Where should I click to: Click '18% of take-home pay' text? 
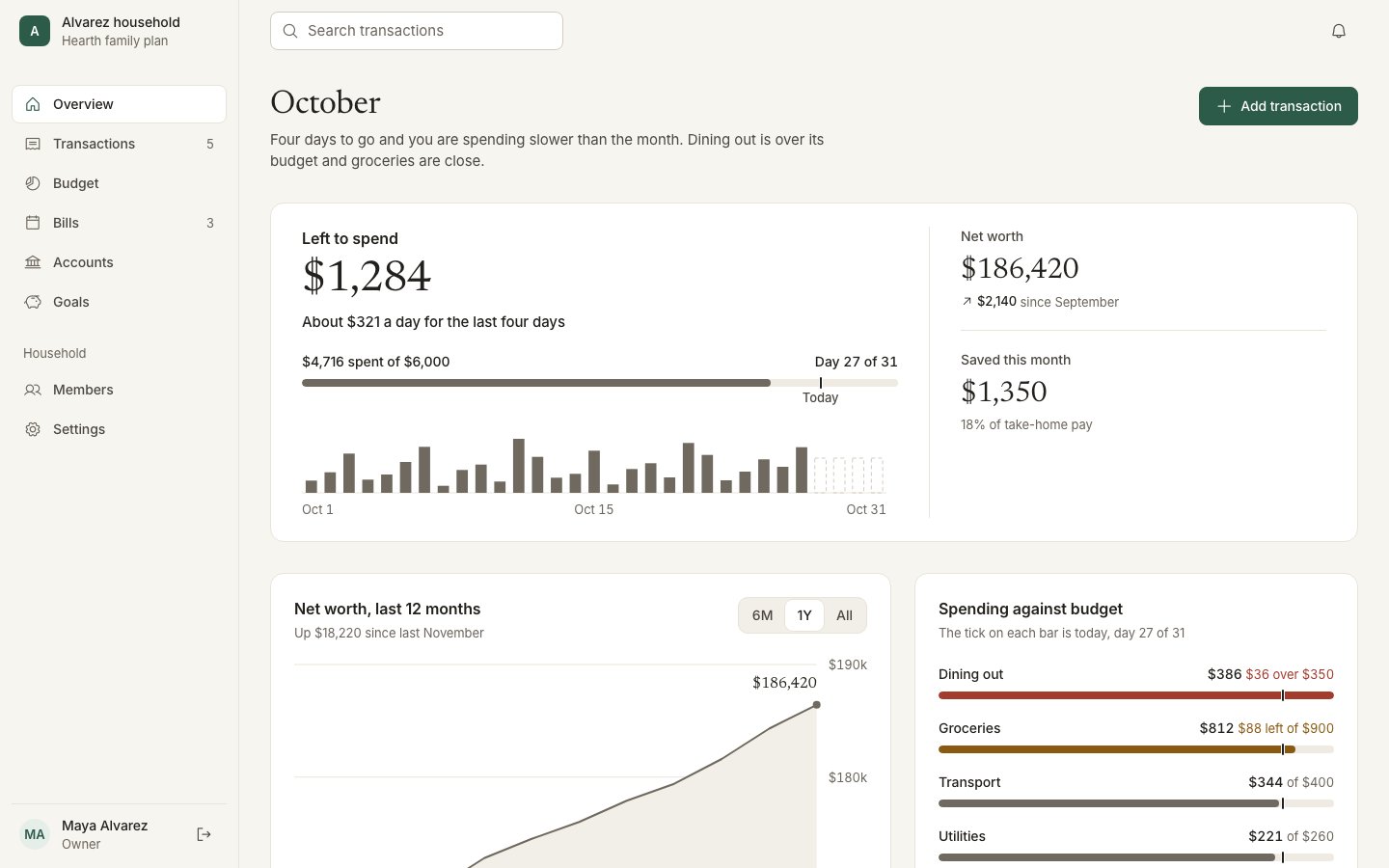pos(1026,424)
